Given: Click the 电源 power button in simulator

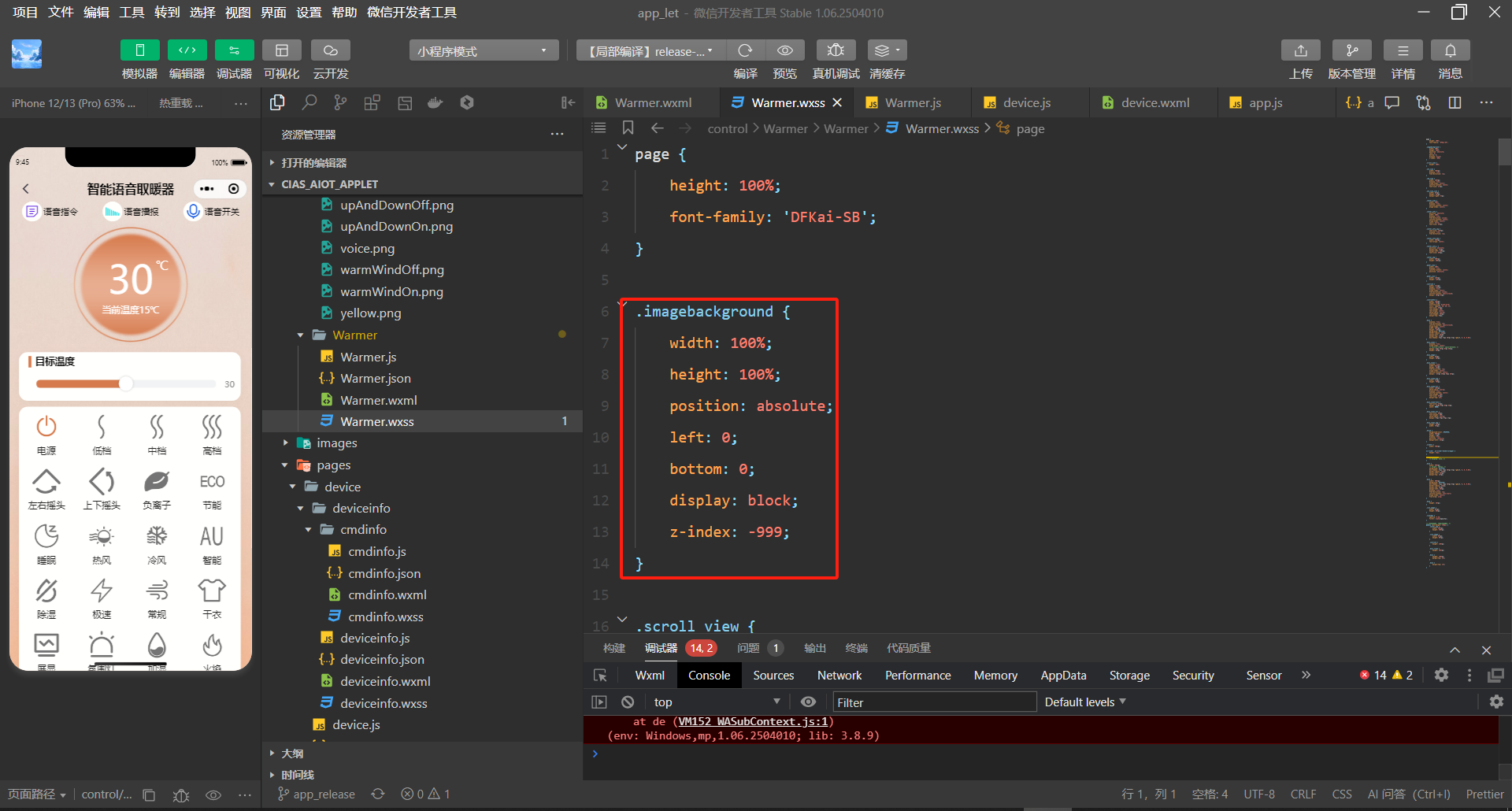Looking at the screenshot, I should (x=46, y=427).
